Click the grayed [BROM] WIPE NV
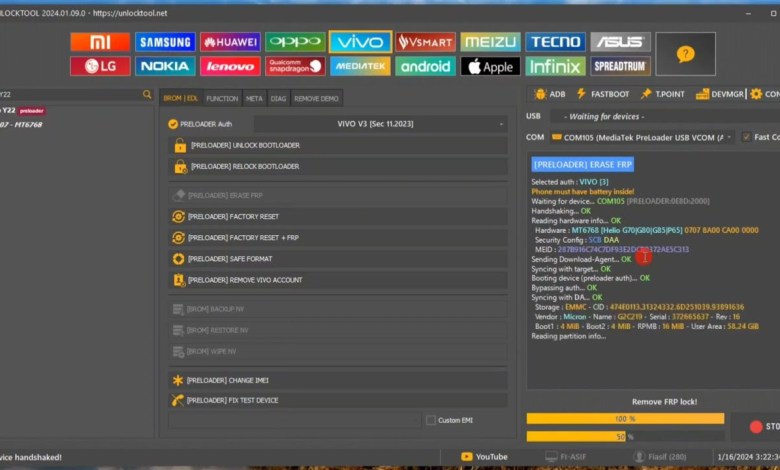The width and height of the screenshot is (780, 470). (338, 352)
